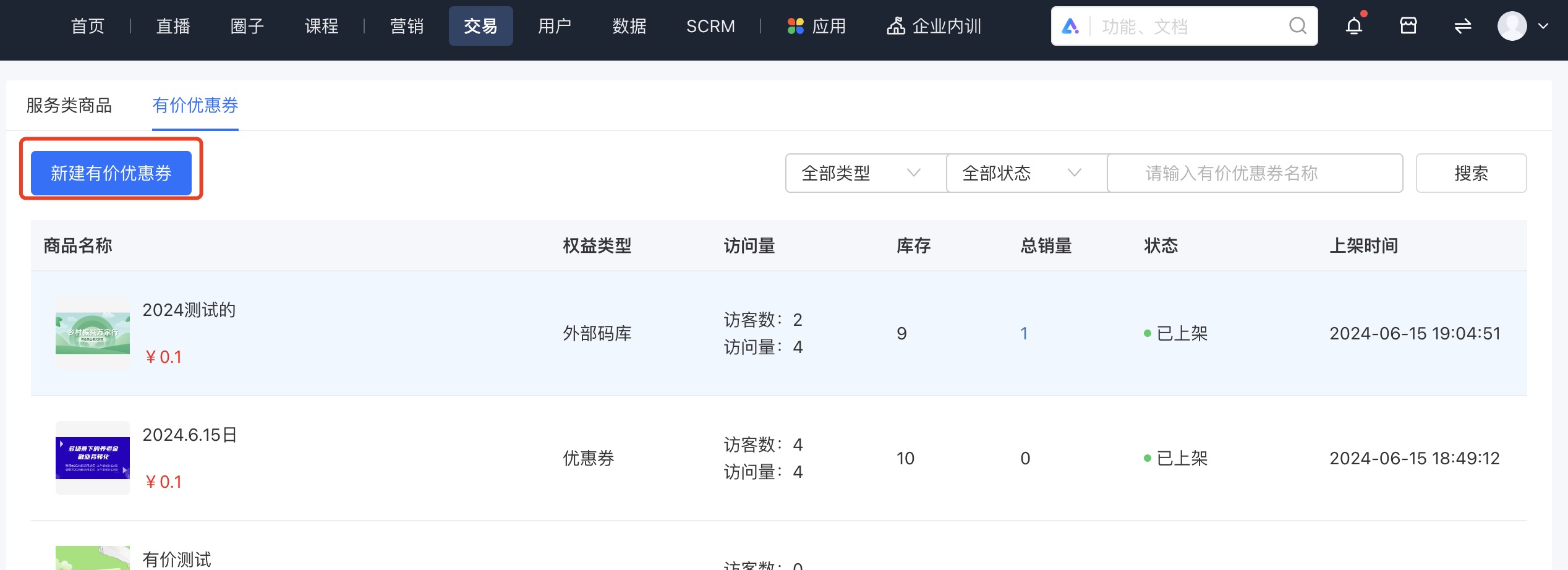Click the 搜索 button

pyautogui.click(x=1470, y=173)
